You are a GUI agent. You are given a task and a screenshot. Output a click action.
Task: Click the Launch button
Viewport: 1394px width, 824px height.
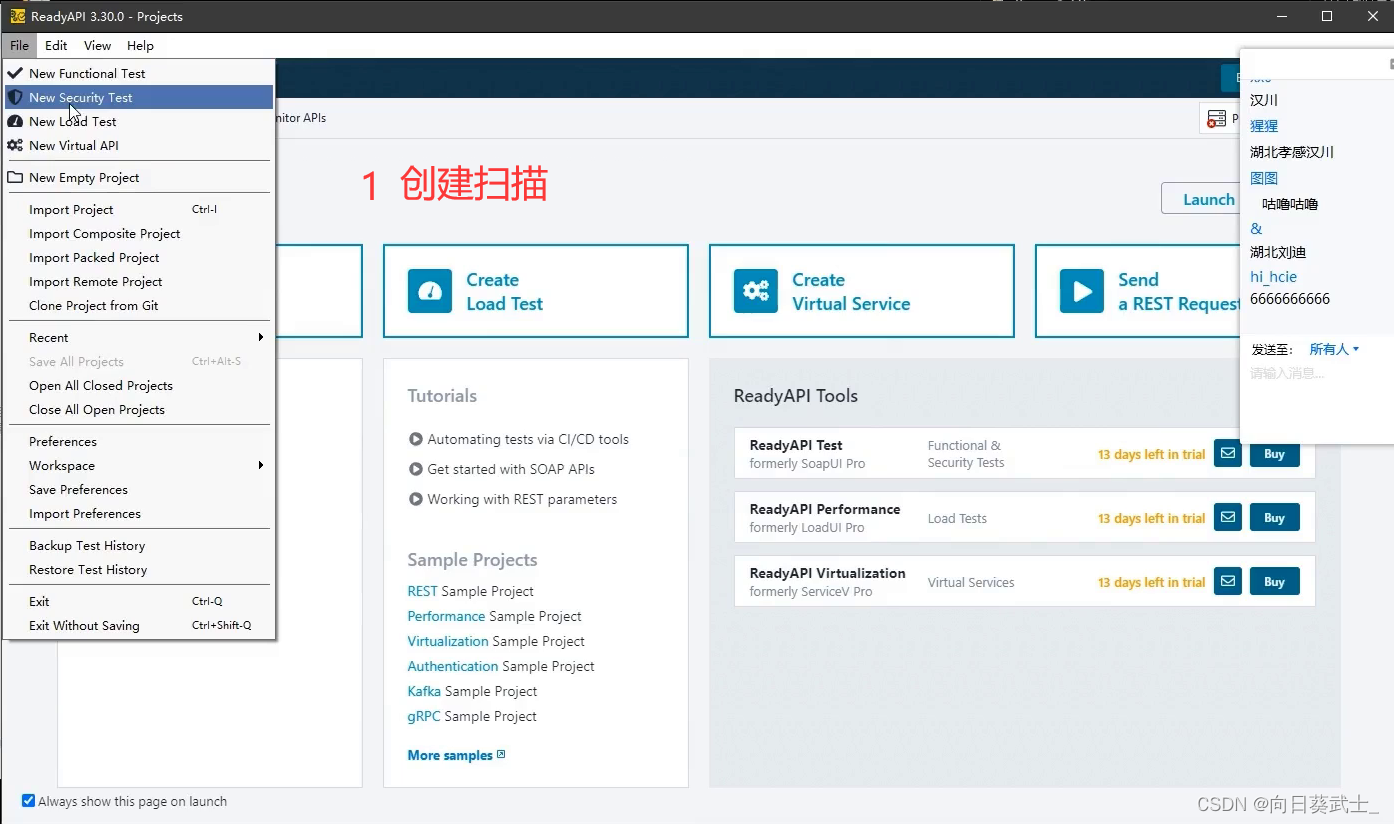1201,199
